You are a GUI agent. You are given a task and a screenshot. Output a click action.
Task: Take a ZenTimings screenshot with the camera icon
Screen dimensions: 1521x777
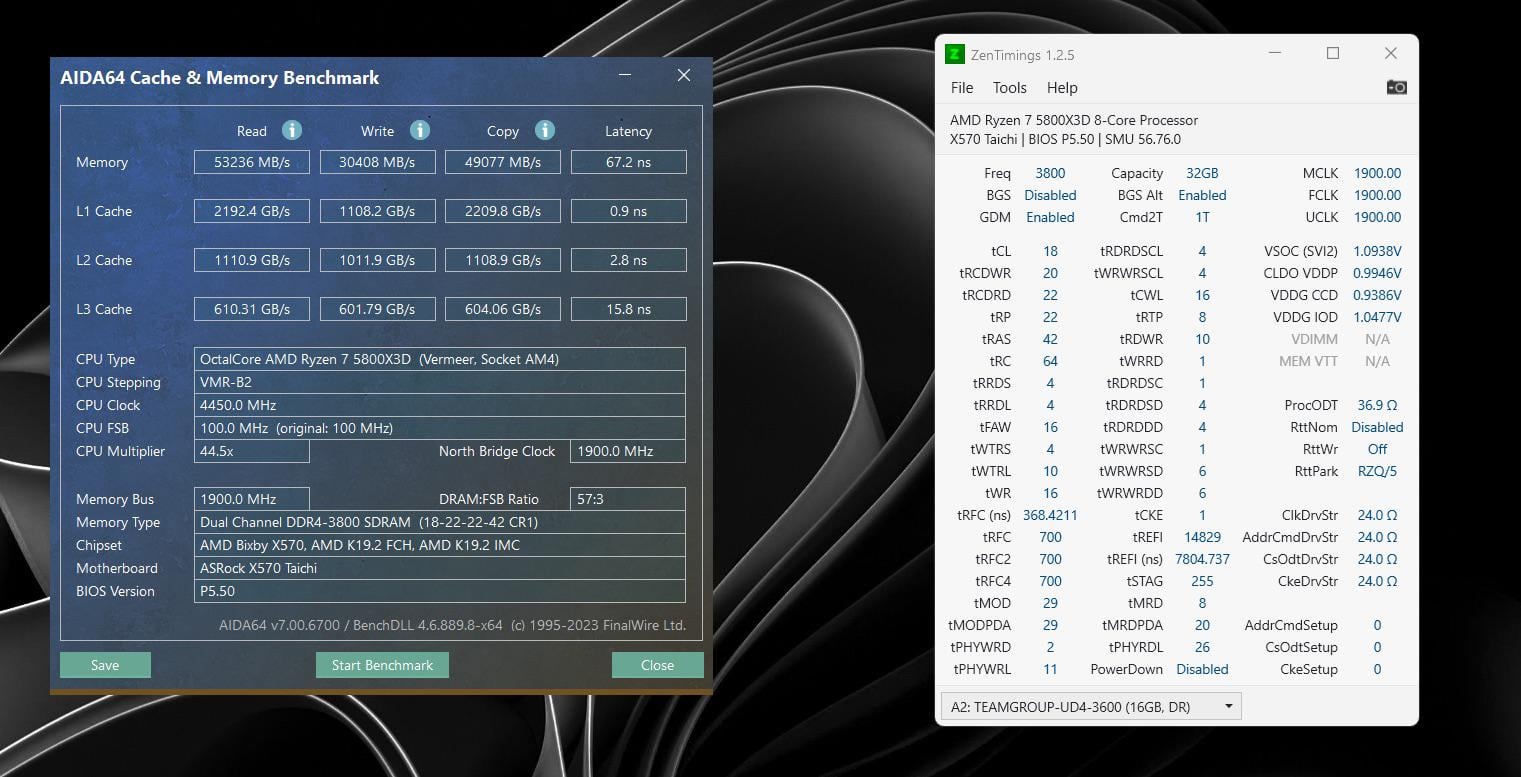click(x=1397, y=87)
